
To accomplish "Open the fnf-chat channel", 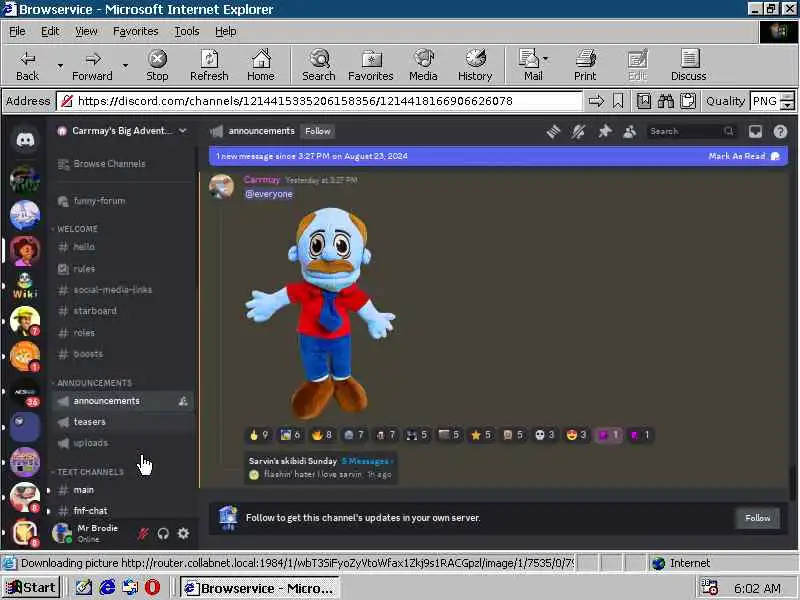I will [121, 510].
